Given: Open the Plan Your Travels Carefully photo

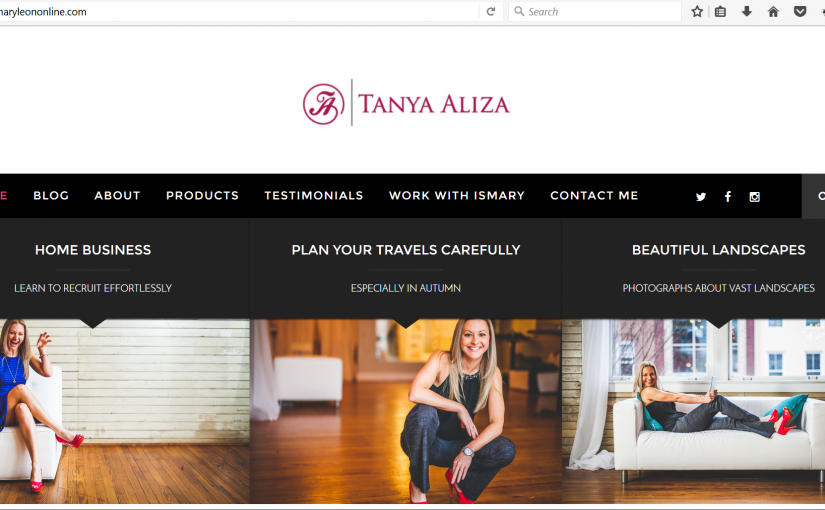Looking at the screenshot, I should tap(406, 411).
